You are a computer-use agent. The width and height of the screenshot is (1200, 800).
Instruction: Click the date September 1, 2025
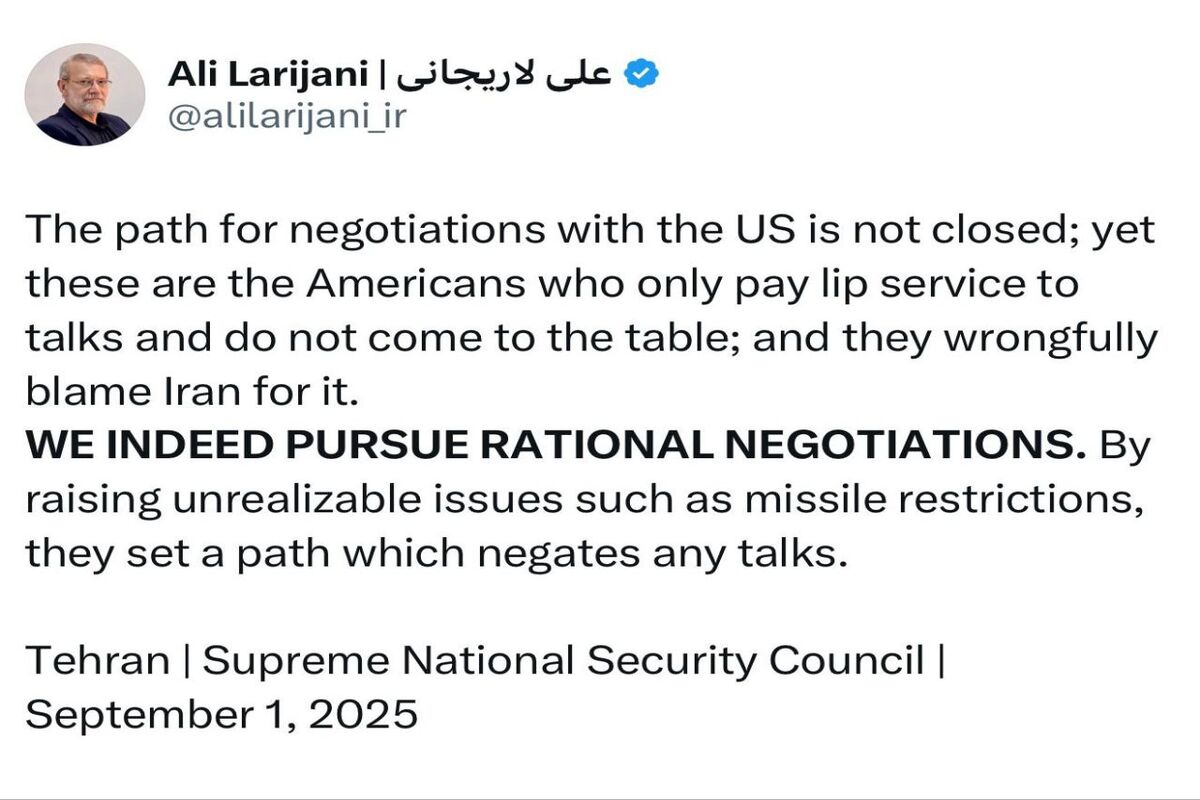(221, 716)
